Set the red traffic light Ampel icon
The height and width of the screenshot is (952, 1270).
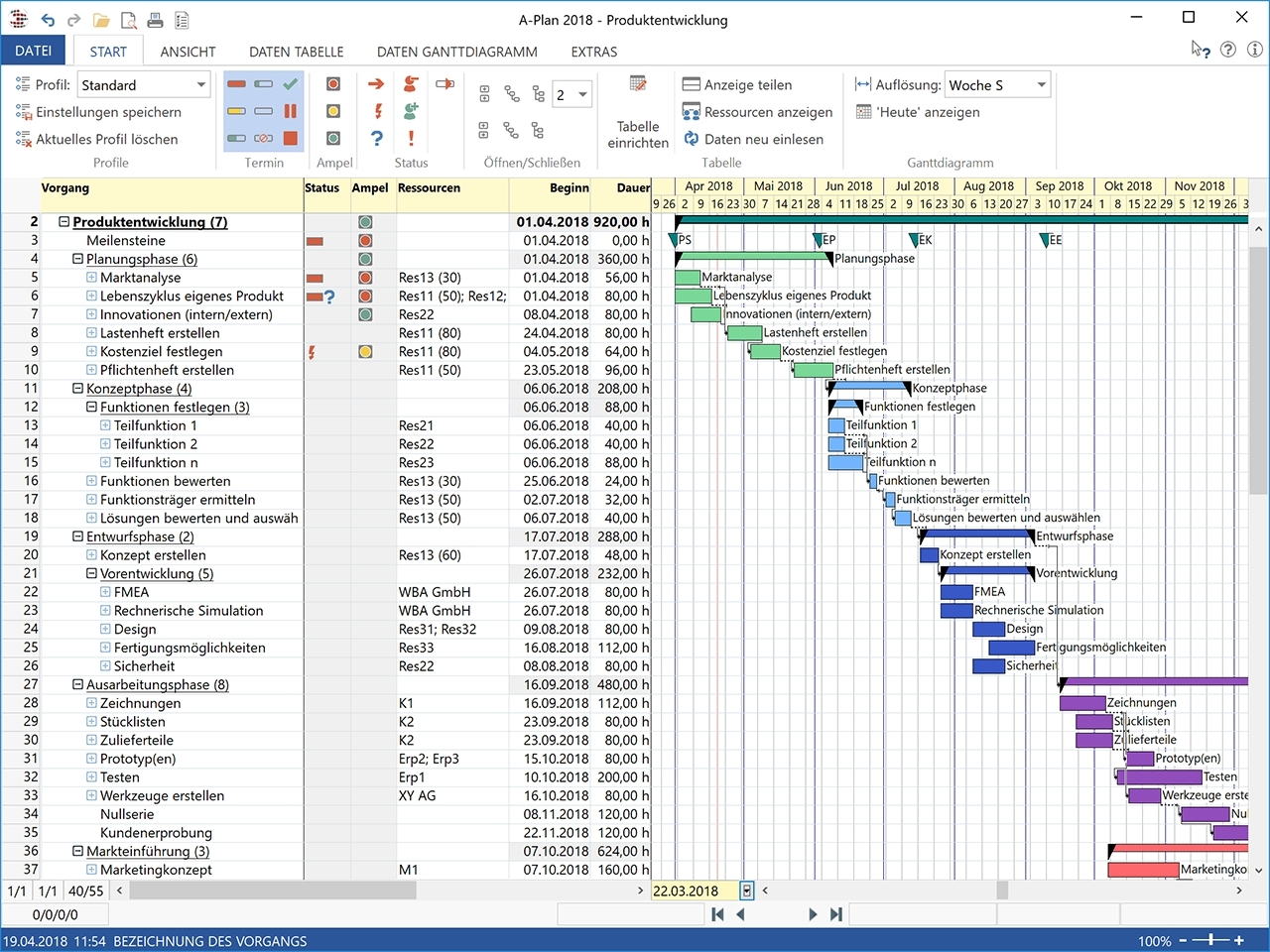(x=333, y=84)
